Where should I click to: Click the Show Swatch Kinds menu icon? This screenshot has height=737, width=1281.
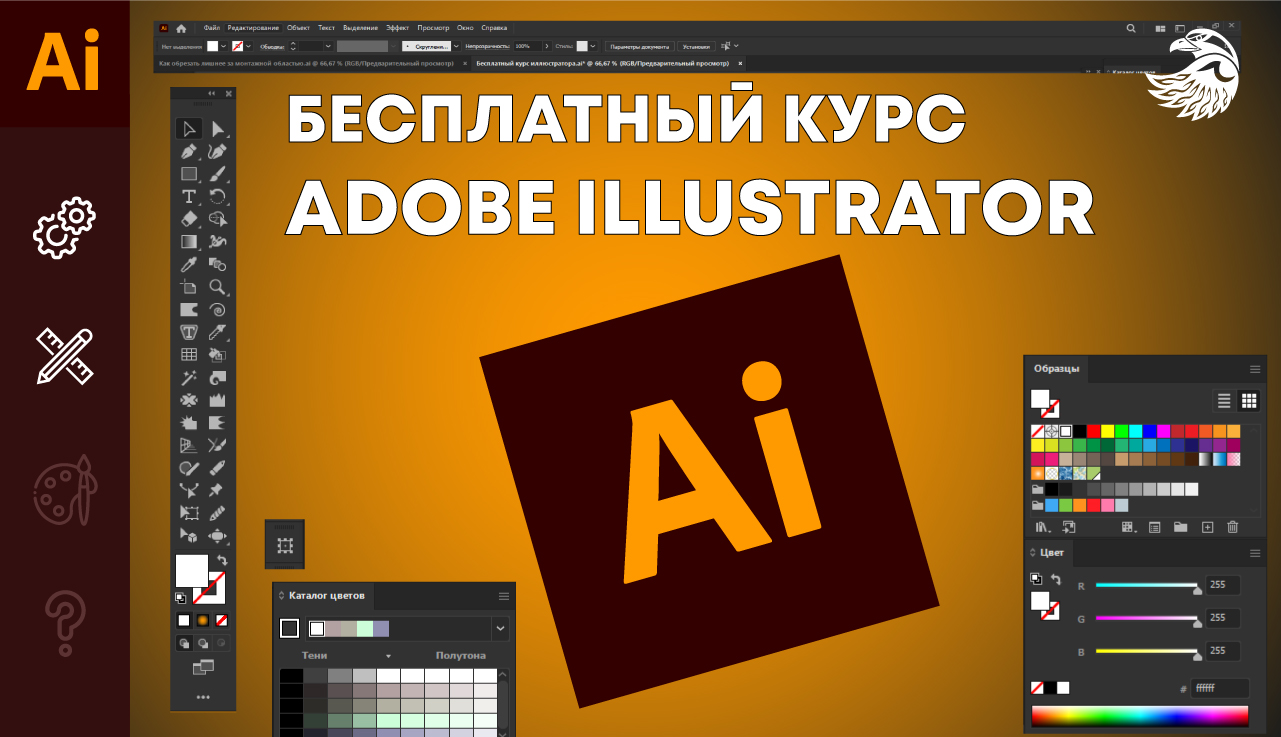click(1128, 527)
